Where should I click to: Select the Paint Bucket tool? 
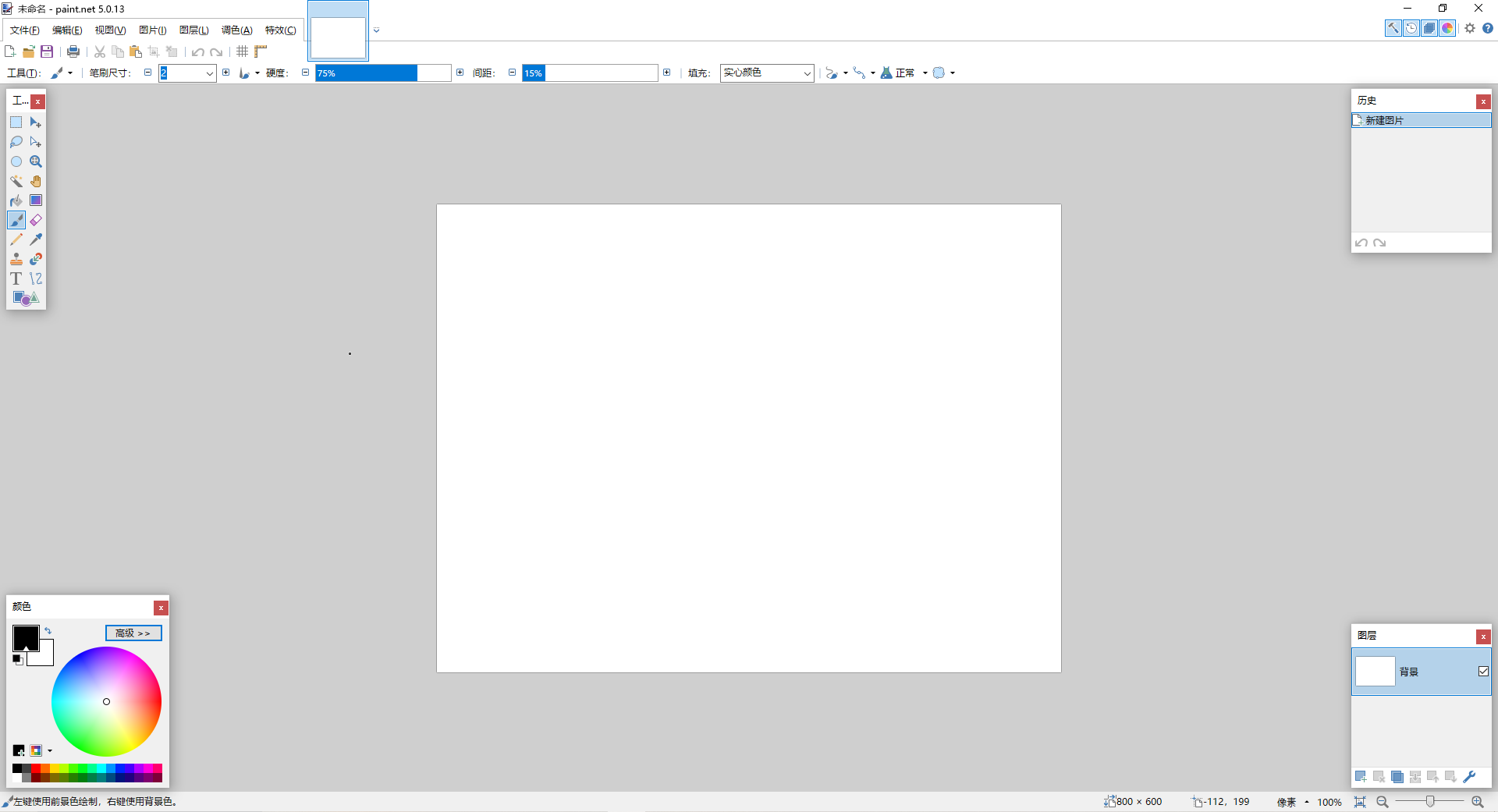pos(16,200)
